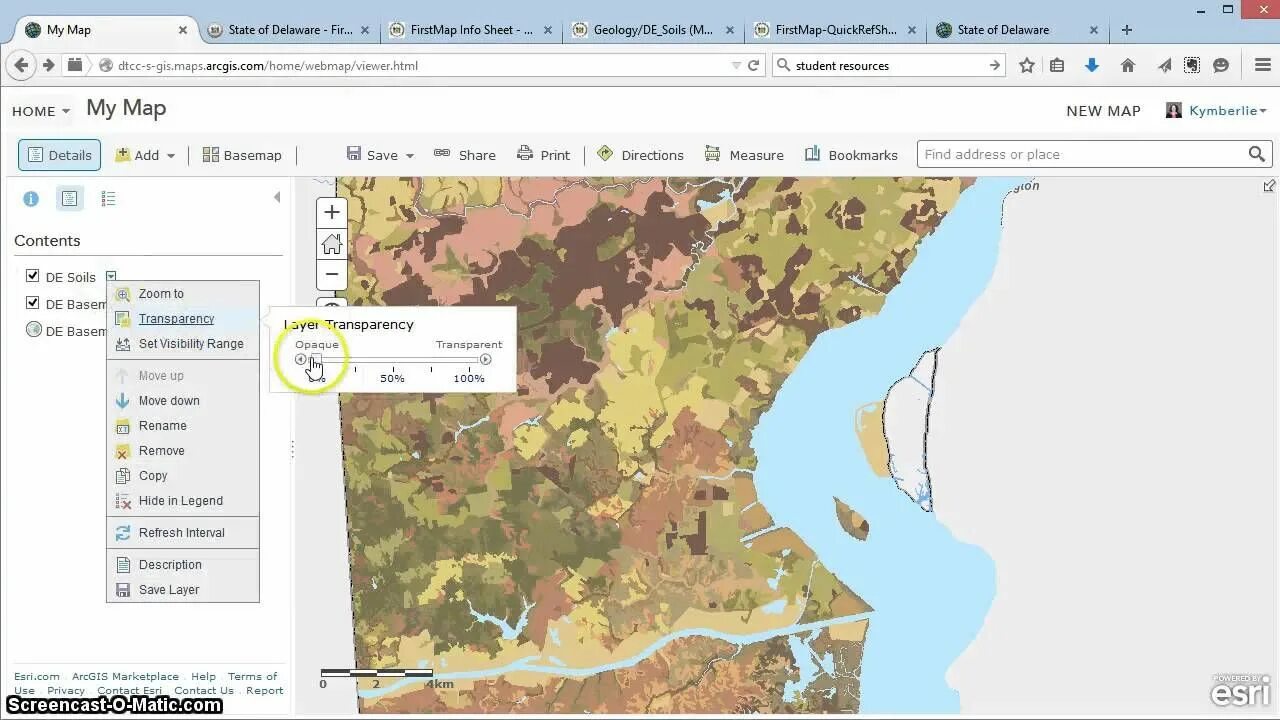Collapse the side panel arrow
Screen dimensions: 1280x720
277,198
